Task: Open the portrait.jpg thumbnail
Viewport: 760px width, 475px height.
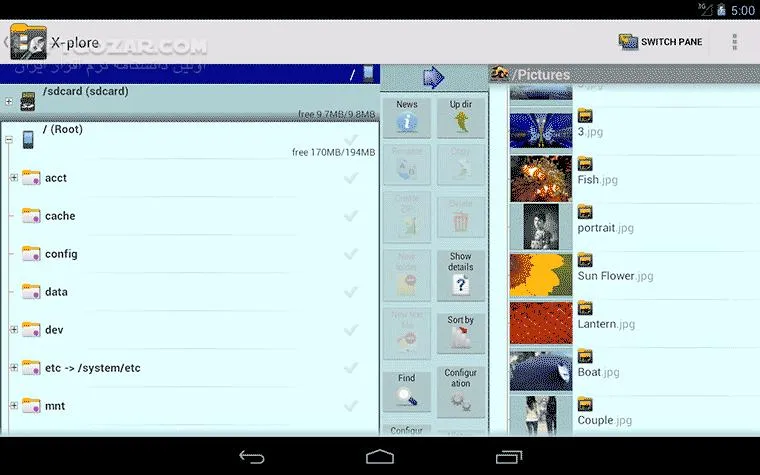Action: tap(541, 226)
